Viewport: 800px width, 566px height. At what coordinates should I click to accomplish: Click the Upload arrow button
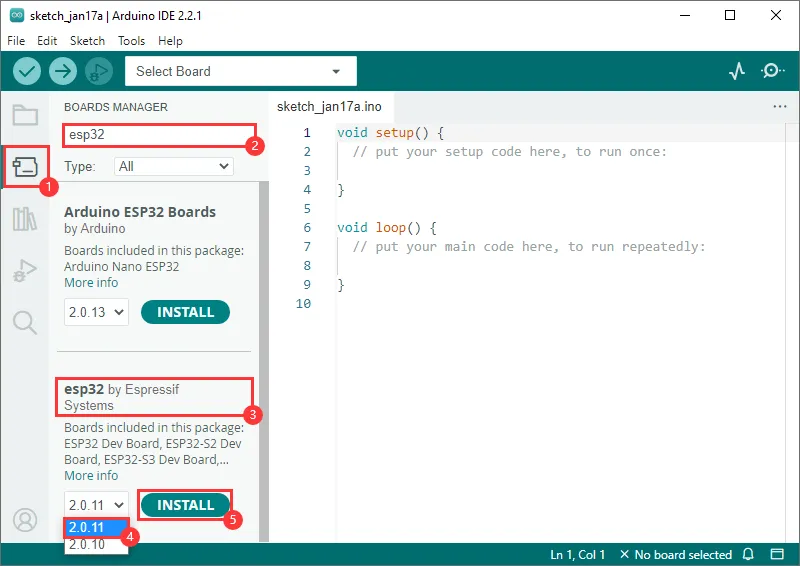point(63,71)
